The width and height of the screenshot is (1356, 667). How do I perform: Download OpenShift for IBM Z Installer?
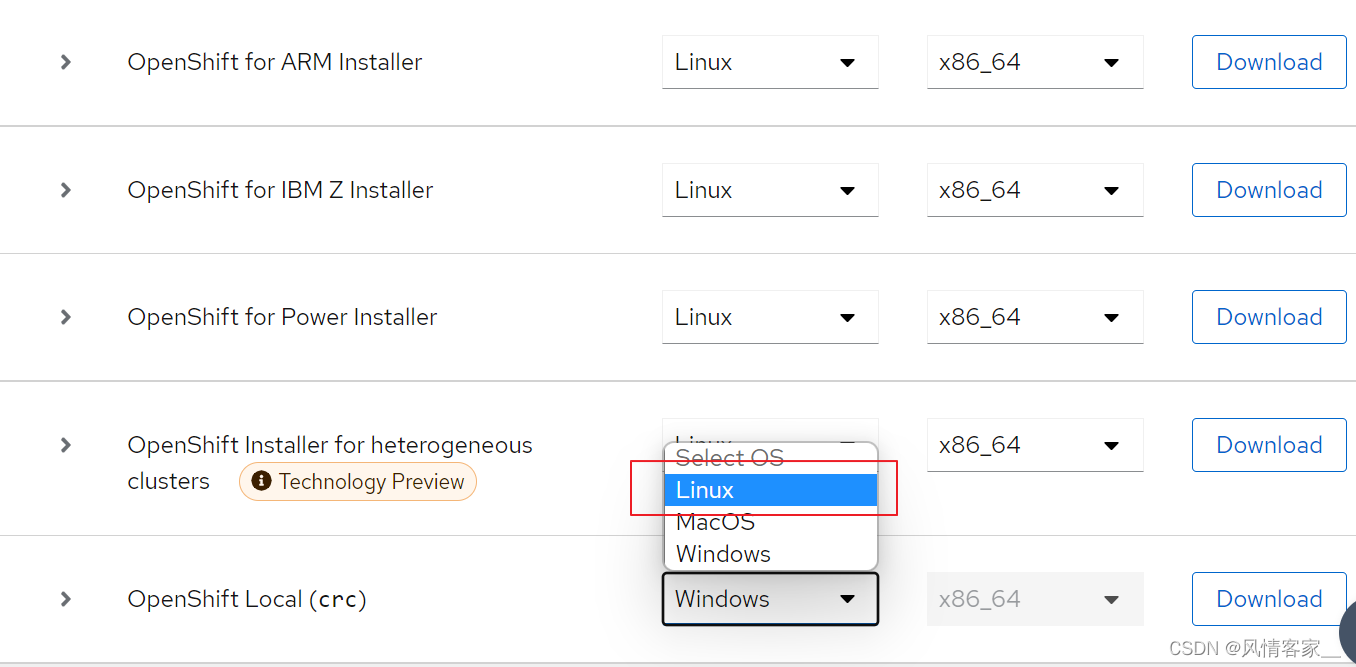[x=1268, y=190]
